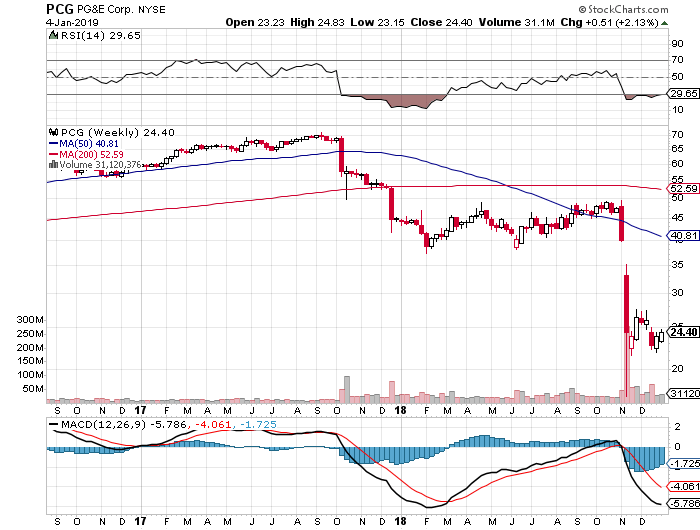Click the 52.59 MA(200) price tag on right axis
Image resolution: width=700 pixels, height=530 pixels.
point(683,188)
